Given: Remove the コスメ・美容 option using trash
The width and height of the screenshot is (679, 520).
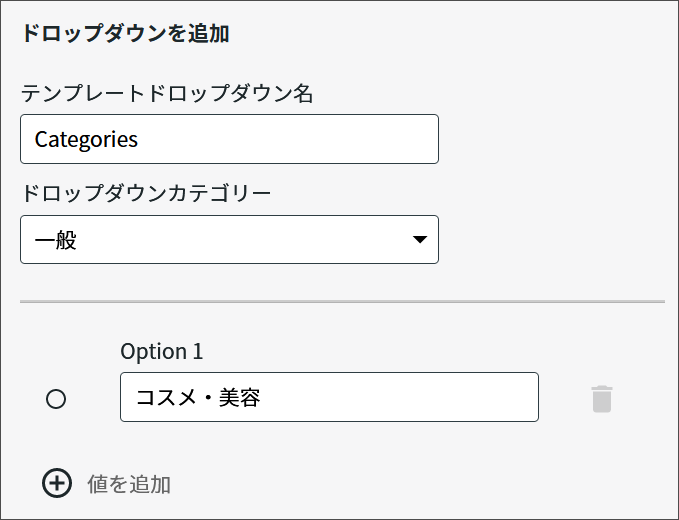Looking at the screenshot, I should click(602, 399).
